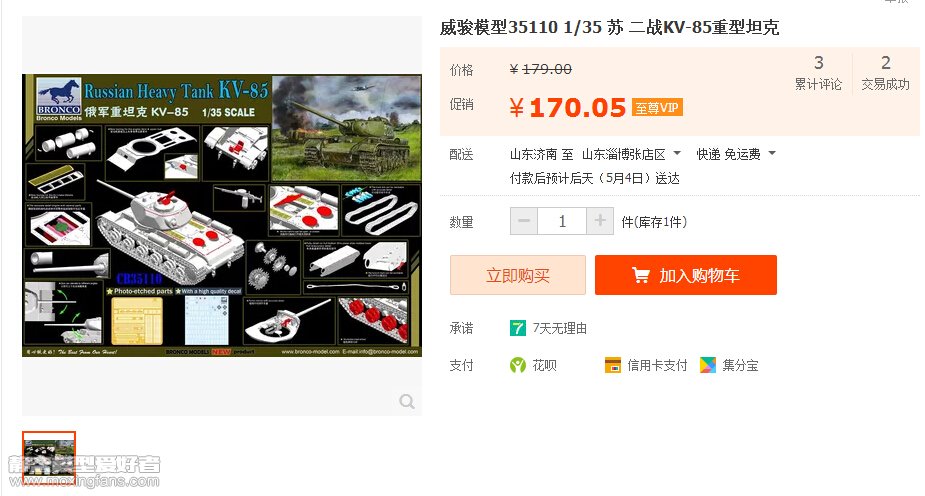Image resolution: width=925 pixels, height=496 pixels.
Task: Click the quantity input field showing 1
Action: (x=562, y=221)
